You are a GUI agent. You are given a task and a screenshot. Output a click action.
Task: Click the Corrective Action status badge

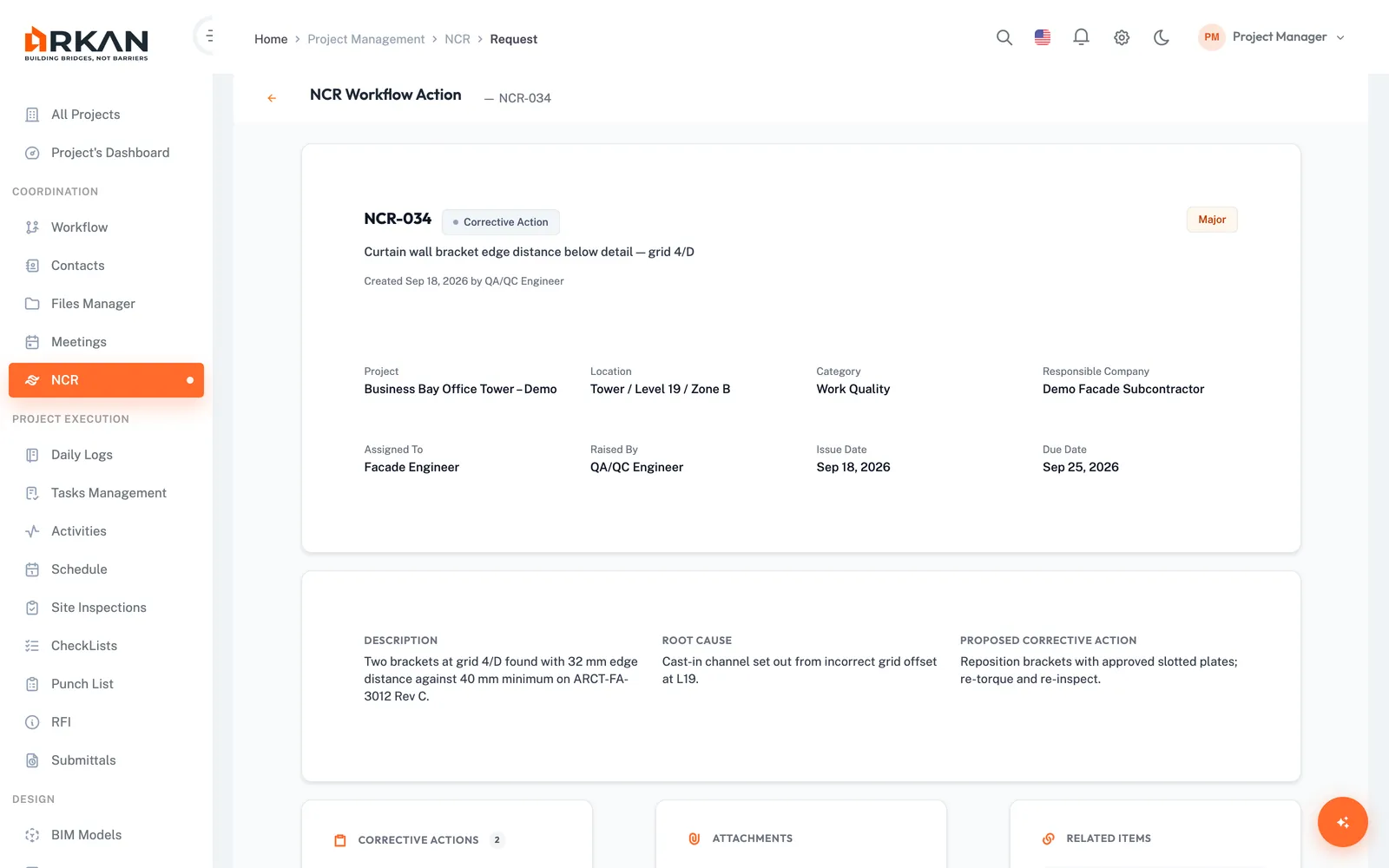(x=501, y=222)
